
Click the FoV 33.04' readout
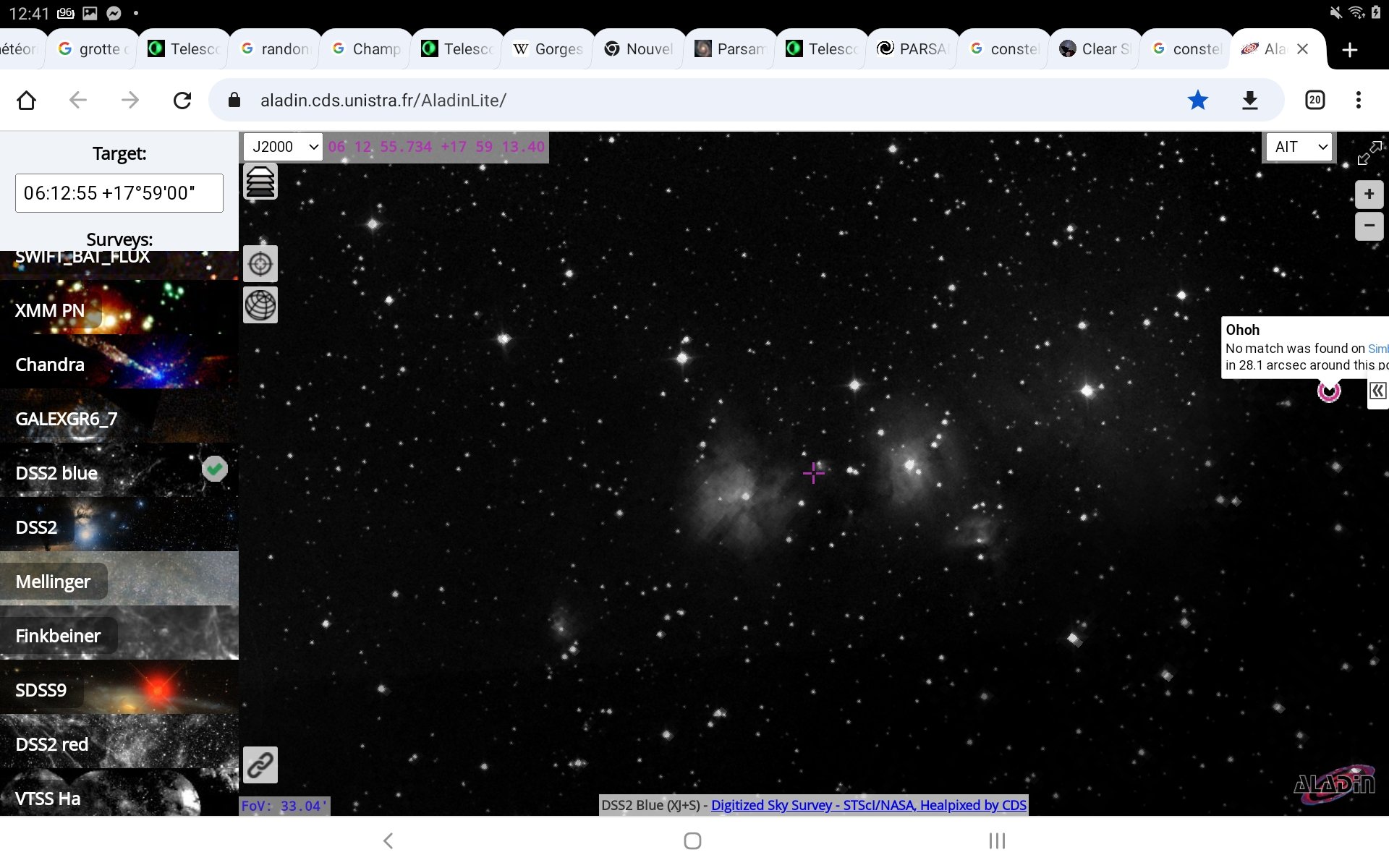(x=284, y=806)
